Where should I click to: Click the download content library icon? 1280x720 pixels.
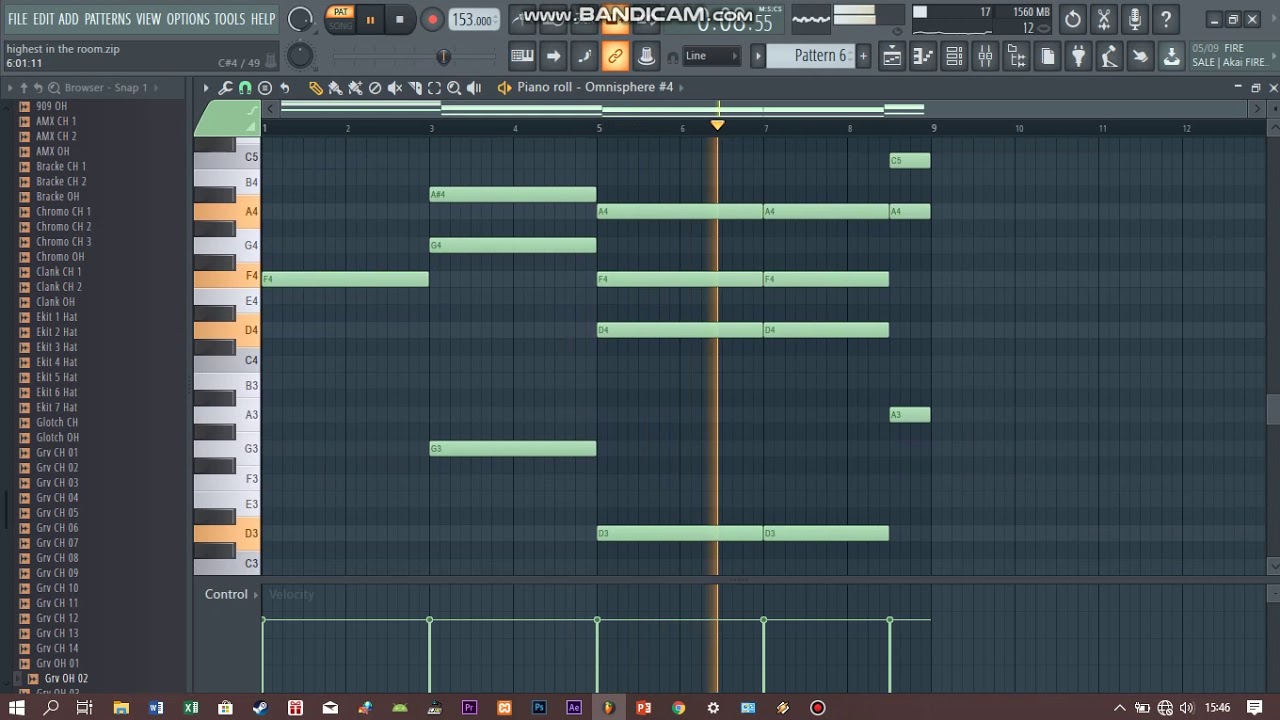(x=1171, y=57)
